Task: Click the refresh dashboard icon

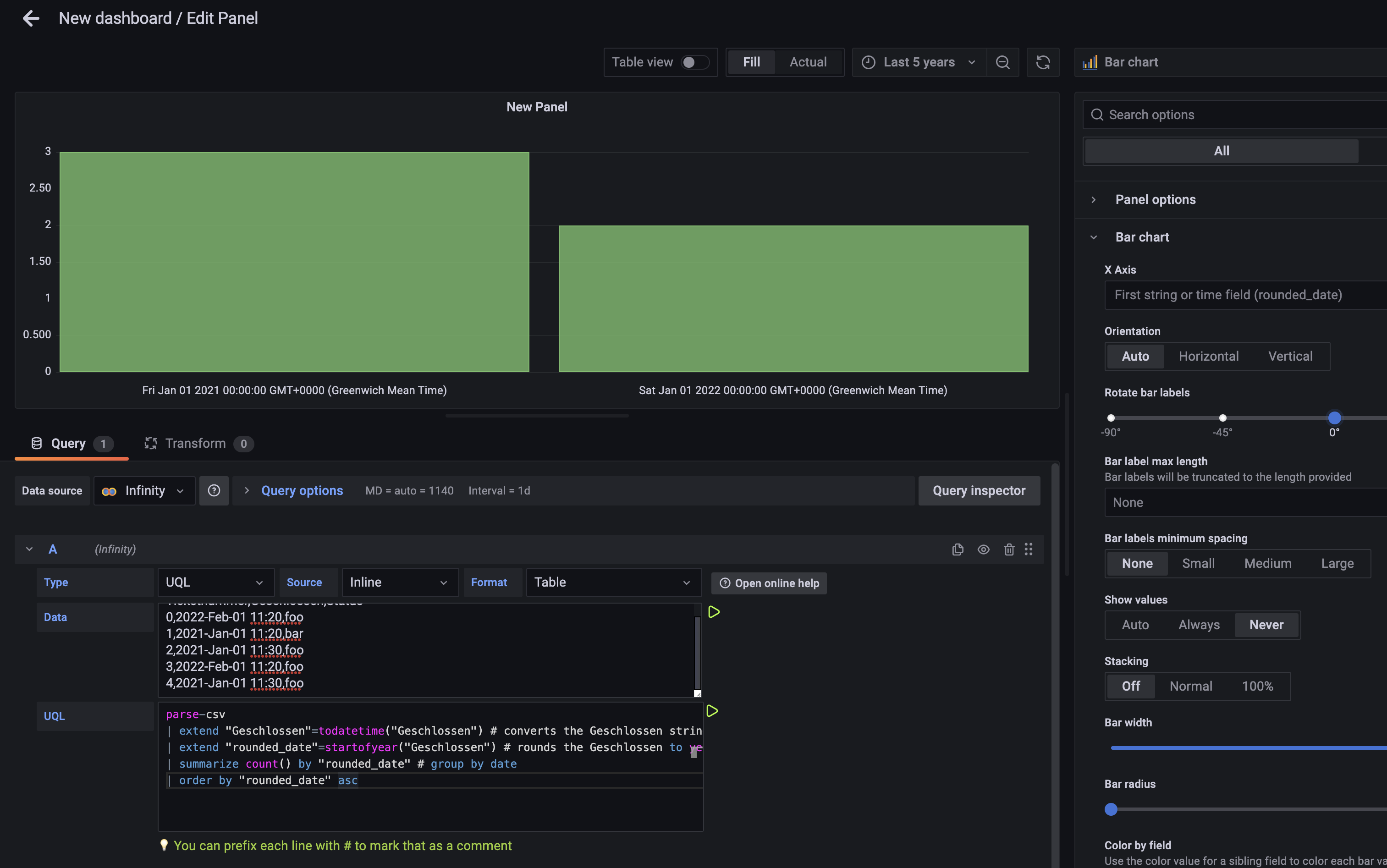Action: [x=1043, y=62]
